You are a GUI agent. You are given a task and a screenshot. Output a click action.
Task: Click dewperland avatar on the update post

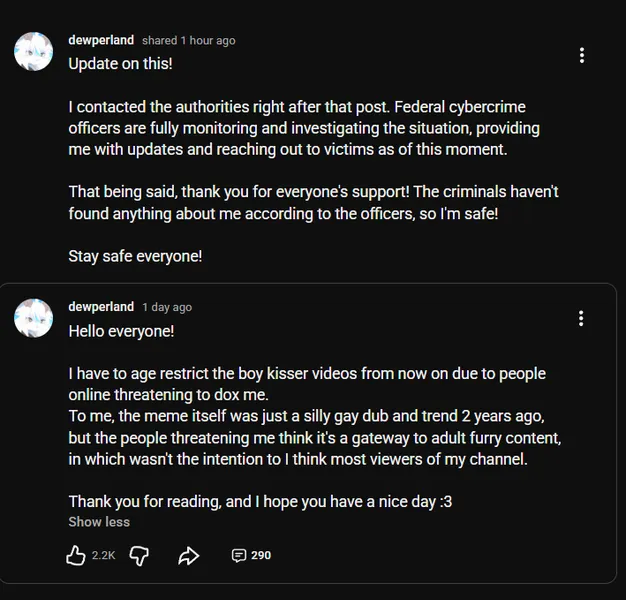[33, 51]
